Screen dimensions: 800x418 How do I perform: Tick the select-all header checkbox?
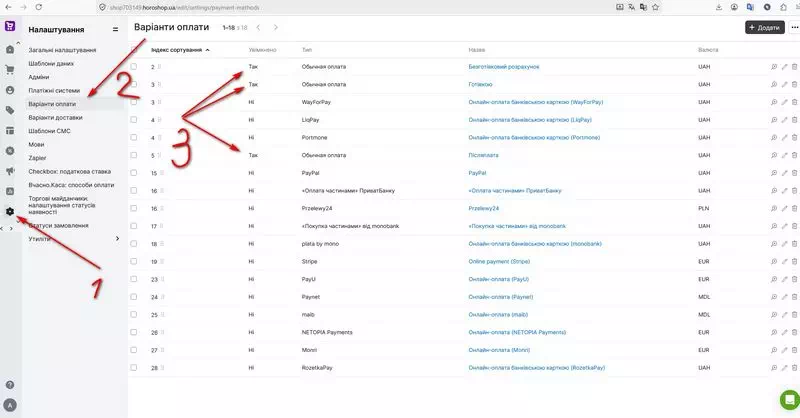[134, 50]
